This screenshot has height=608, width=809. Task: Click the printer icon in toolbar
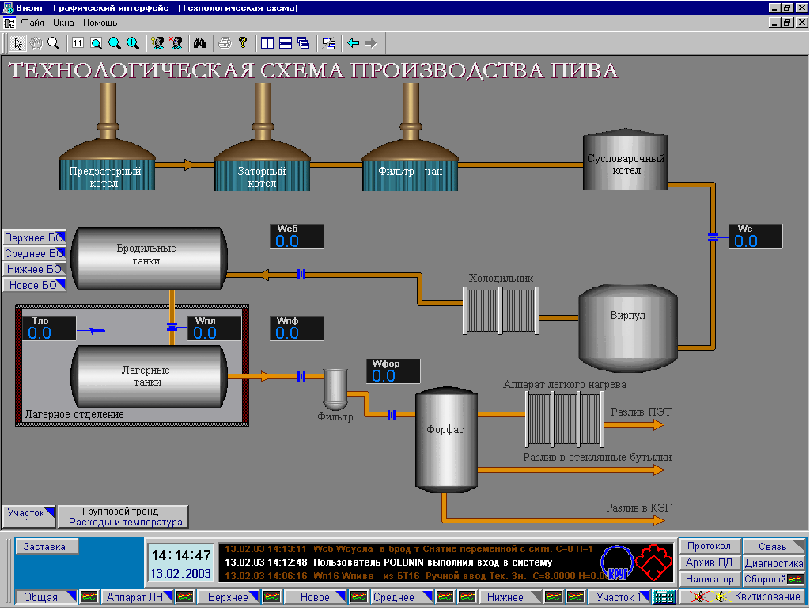225,43
